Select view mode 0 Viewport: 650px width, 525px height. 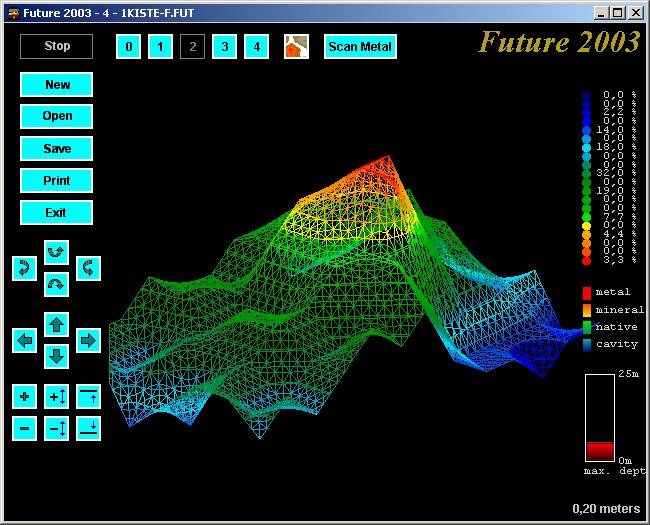click(129, 46)
